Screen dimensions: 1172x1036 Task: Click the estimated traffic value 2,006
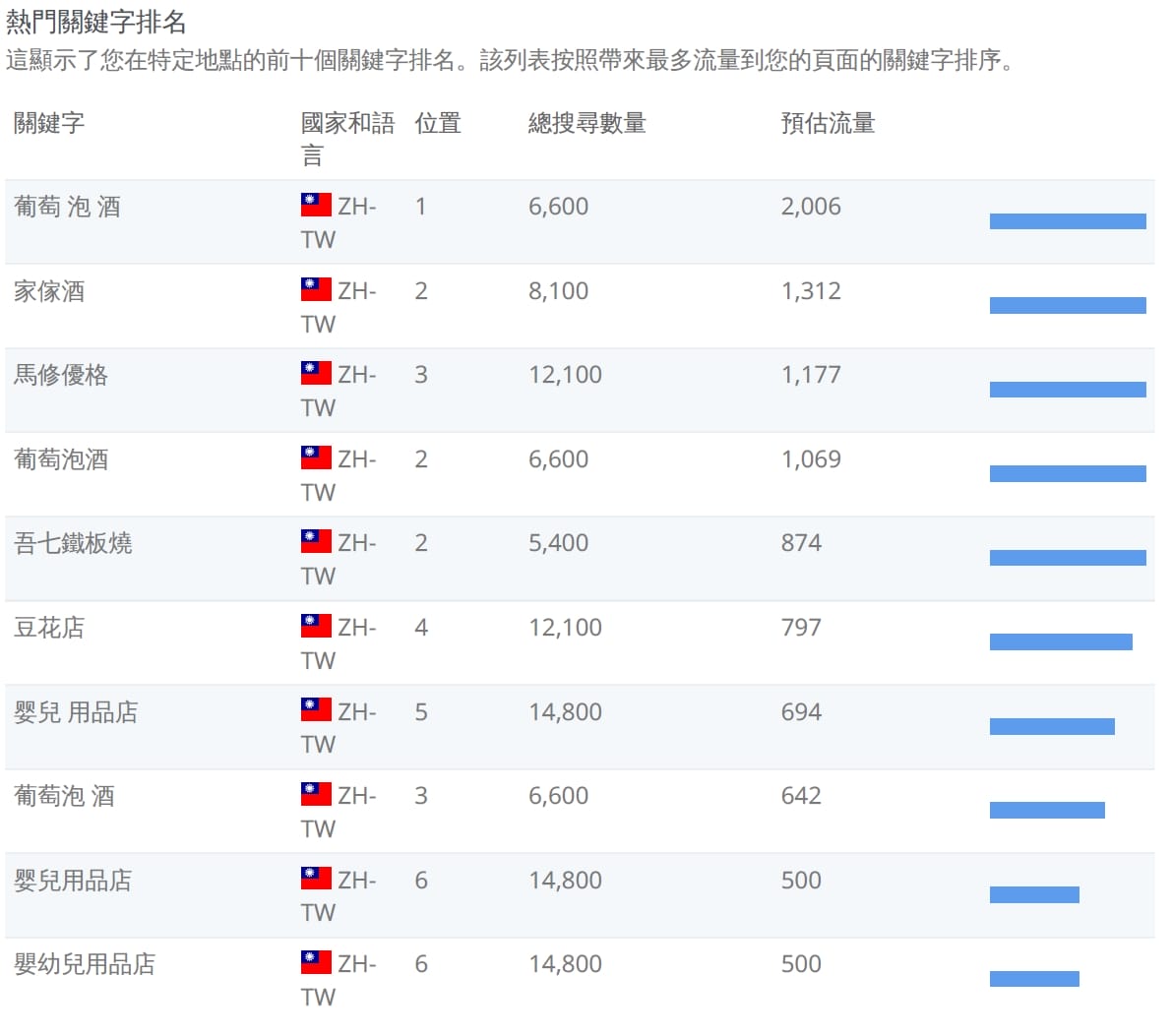[811, 207]
